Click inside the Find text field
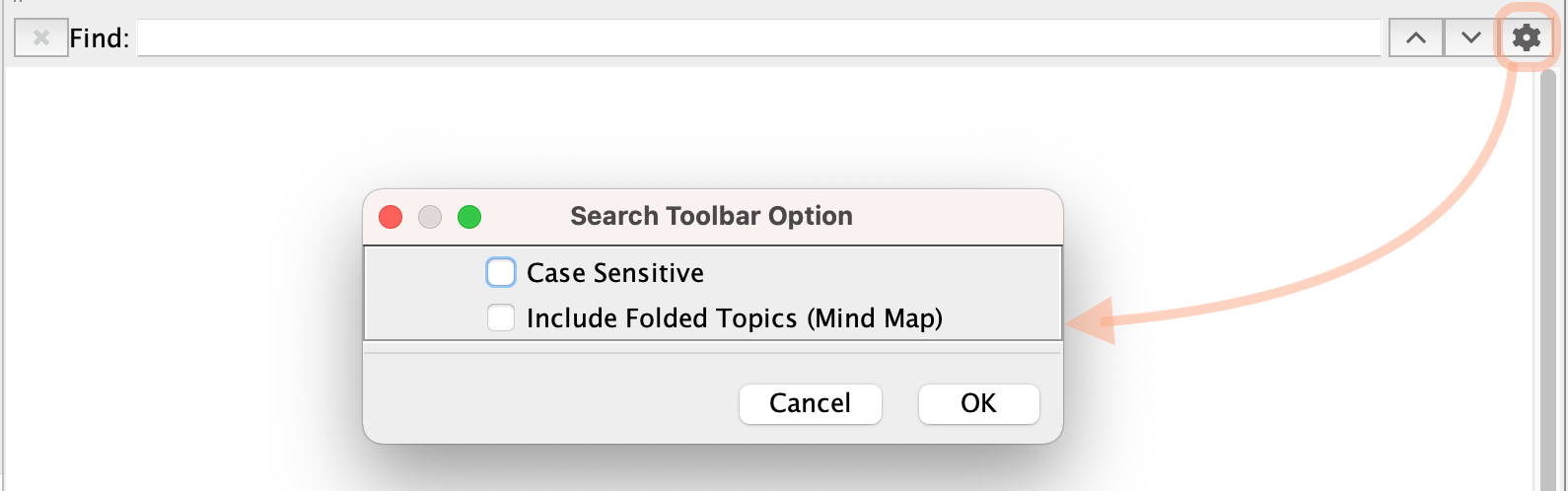This screenshot has width=1568, height=491. (757, 38)
